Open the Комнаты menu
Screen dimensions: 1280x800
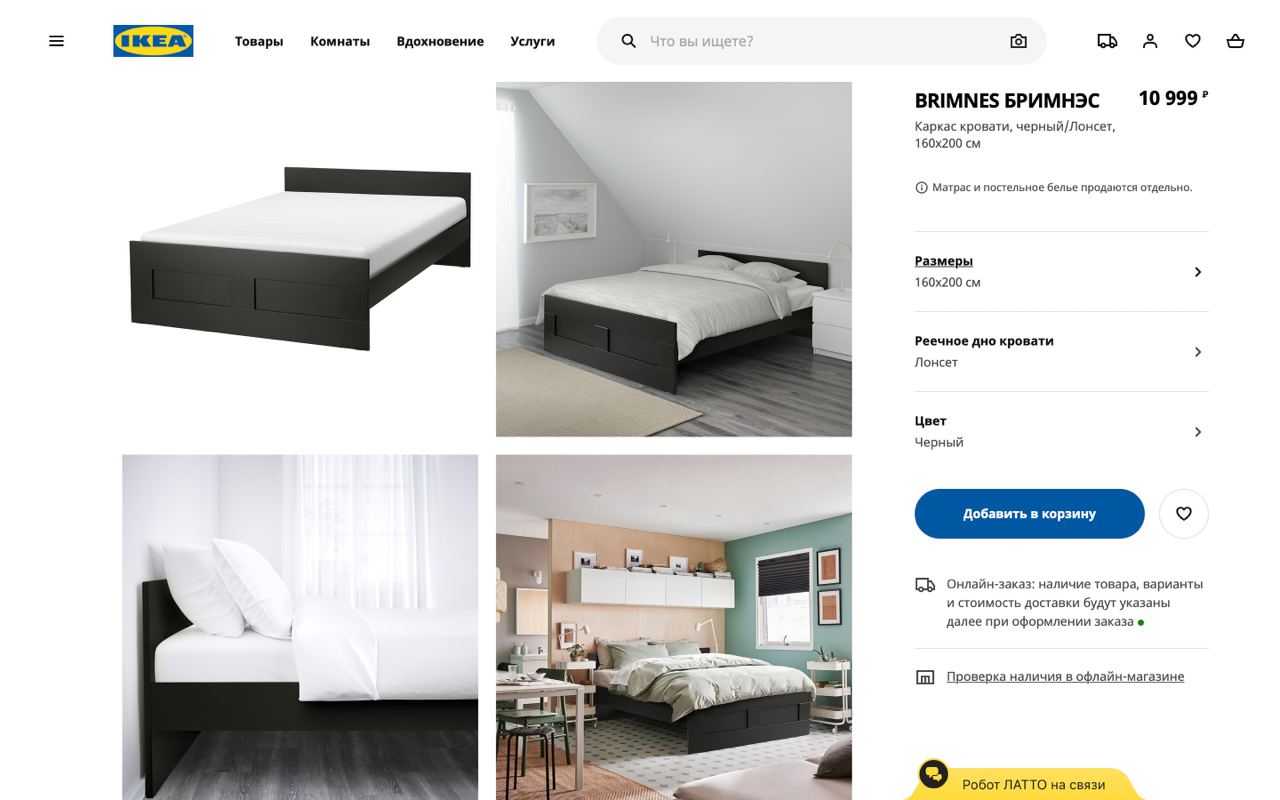[340, 41]
